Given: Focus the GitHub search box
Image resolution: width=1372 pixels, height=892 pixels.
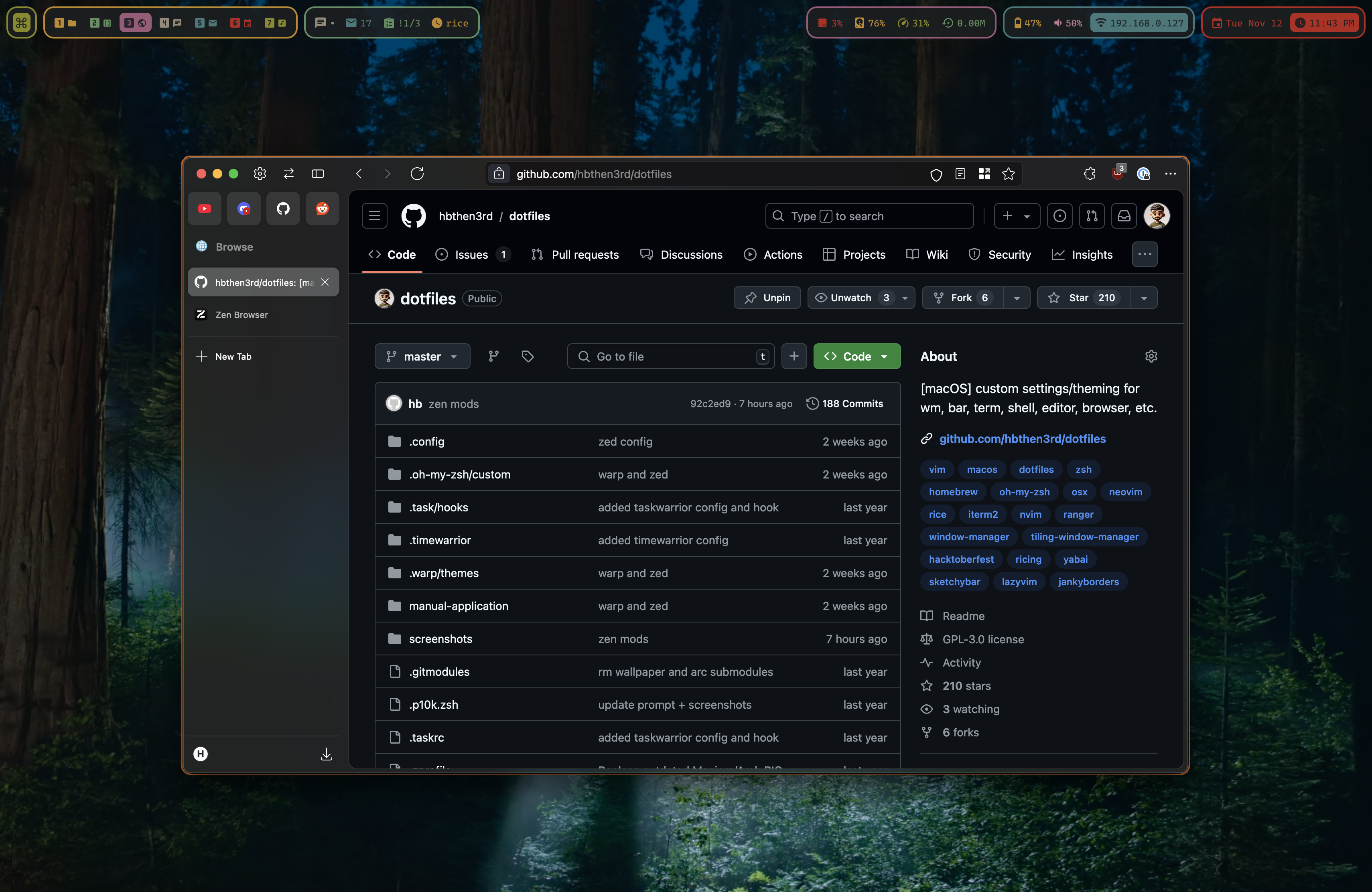Looking at the screenshot, I should (x=869, y=216).
